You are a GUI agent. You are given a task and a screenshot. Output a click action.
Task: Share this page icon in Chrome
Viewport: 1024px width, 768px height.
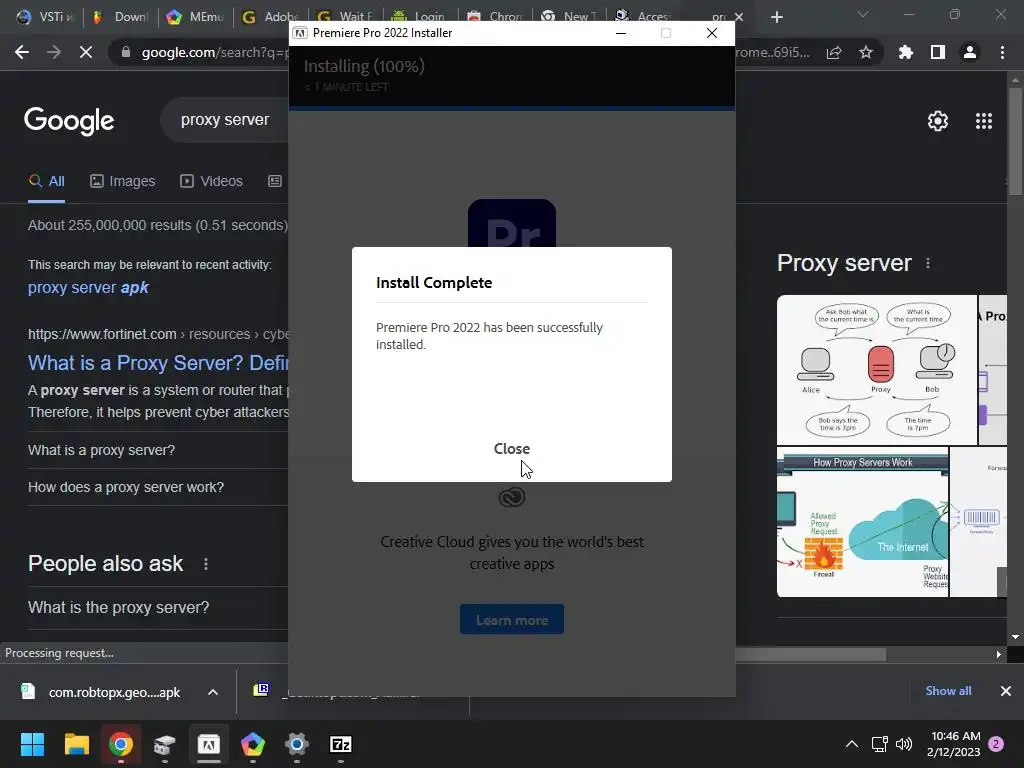coord(834,52)
